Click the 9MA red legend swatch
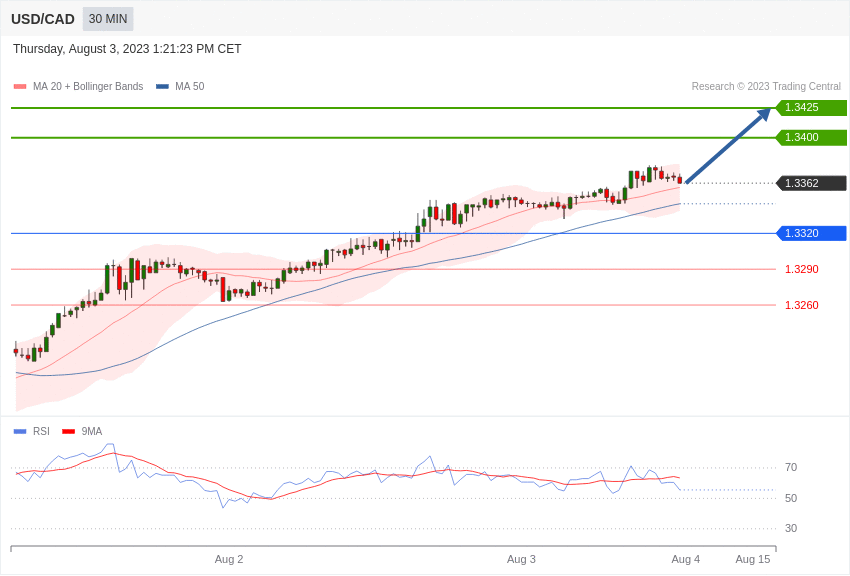This screenshot has width=850, height=576. pyautogui.click(x=69, y=431)
